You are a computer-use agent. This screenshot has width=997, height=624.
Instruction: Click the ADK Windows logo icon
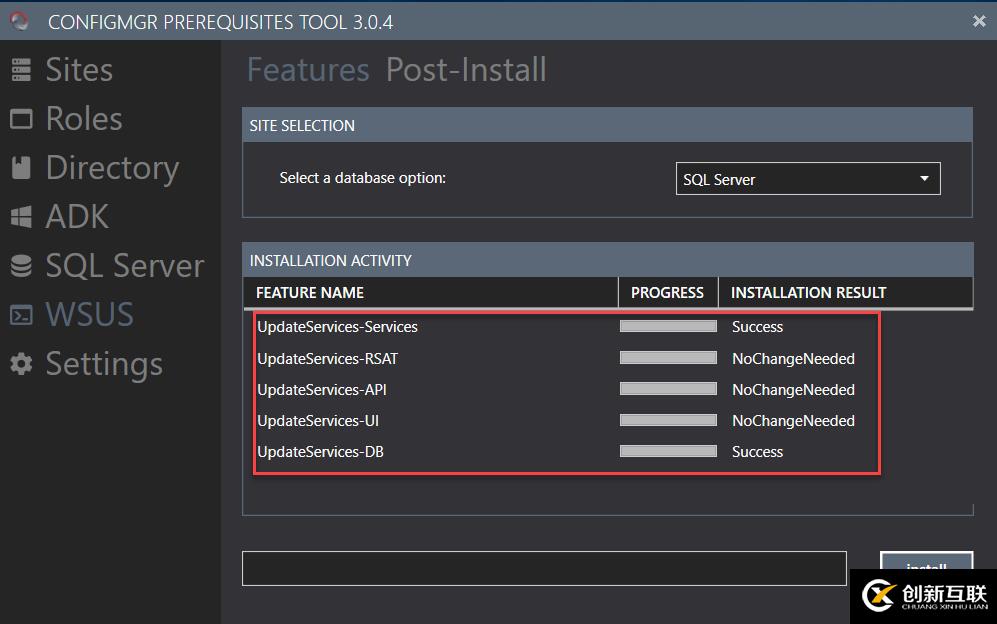tap(21, 217)
